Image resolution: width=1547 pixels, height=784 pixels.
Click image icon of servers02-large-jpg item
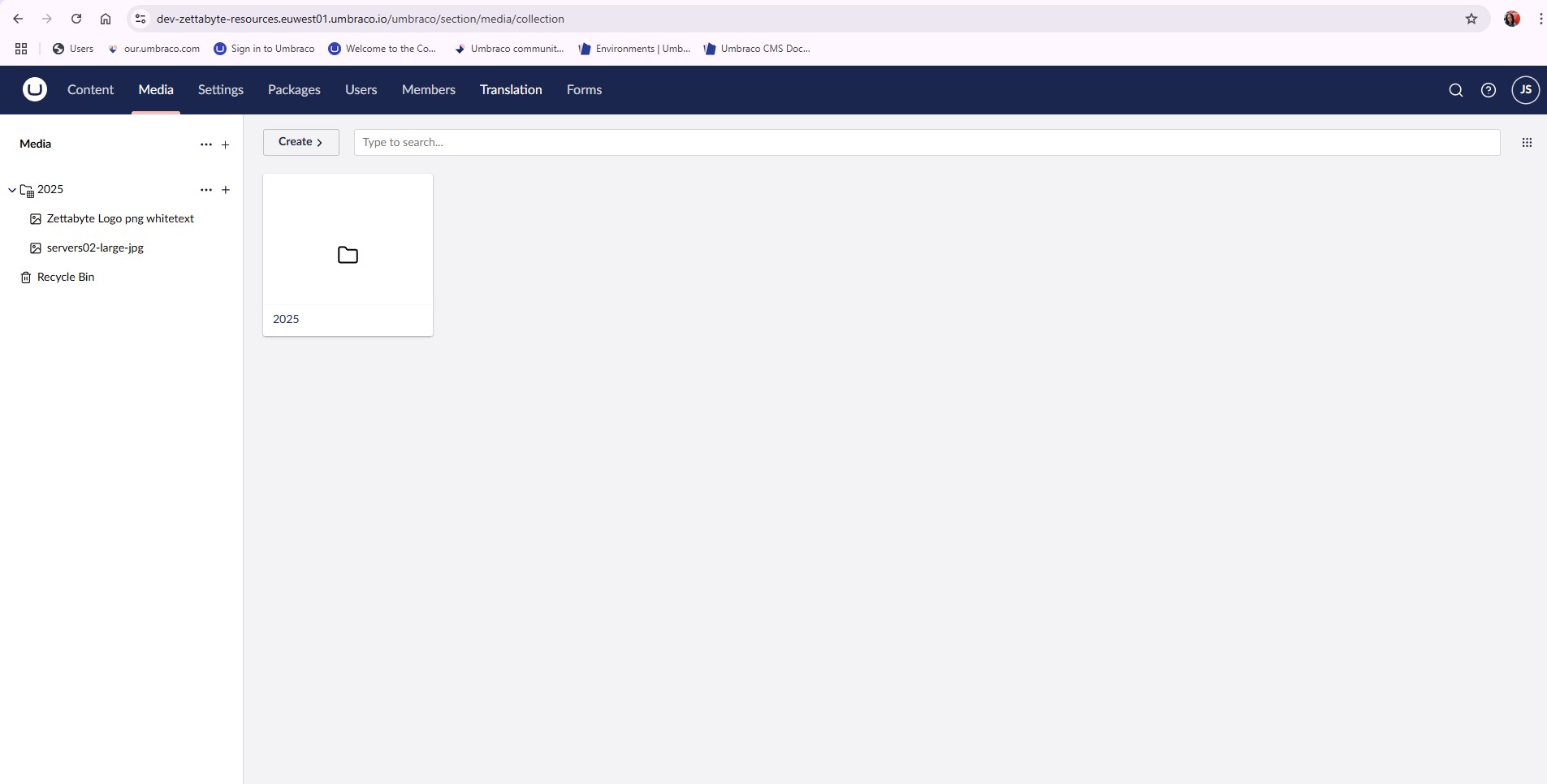pyautogui.click(x=36, y=248)
